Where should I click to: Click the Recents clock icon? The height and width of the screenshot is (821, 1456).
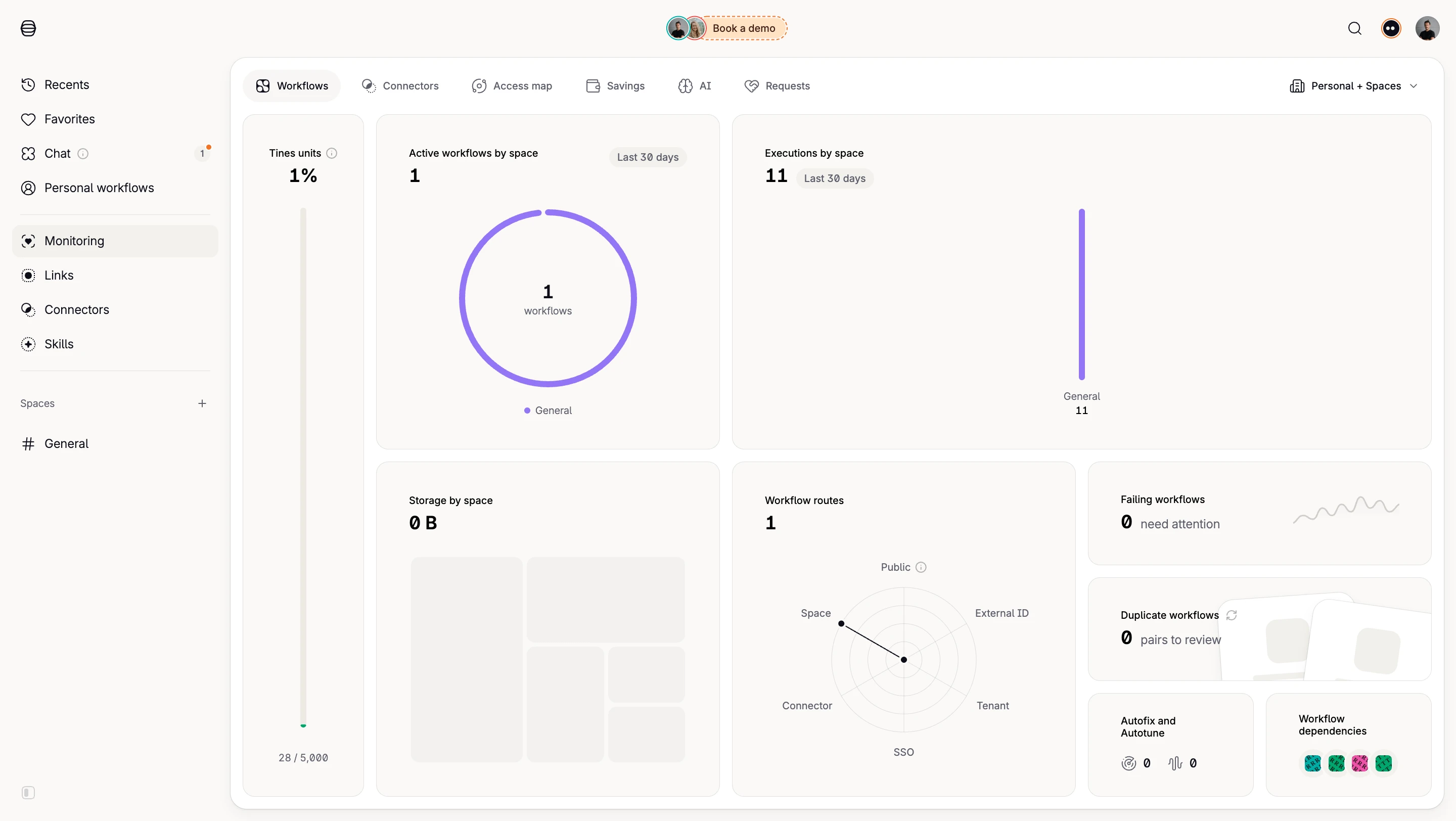coord(28,85)
